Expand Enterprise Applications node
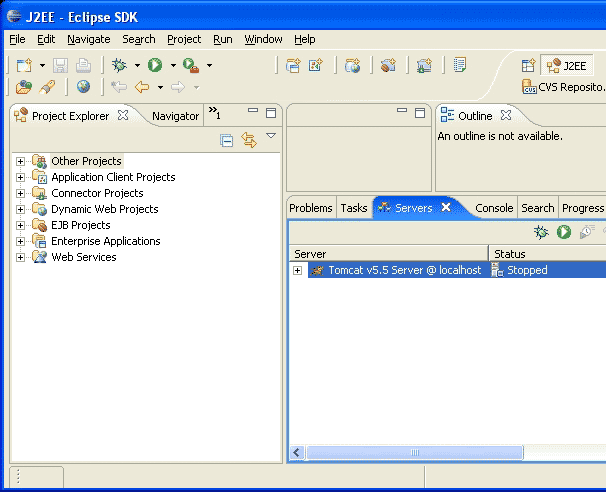 pyautogui.click(x=20, y=242)
